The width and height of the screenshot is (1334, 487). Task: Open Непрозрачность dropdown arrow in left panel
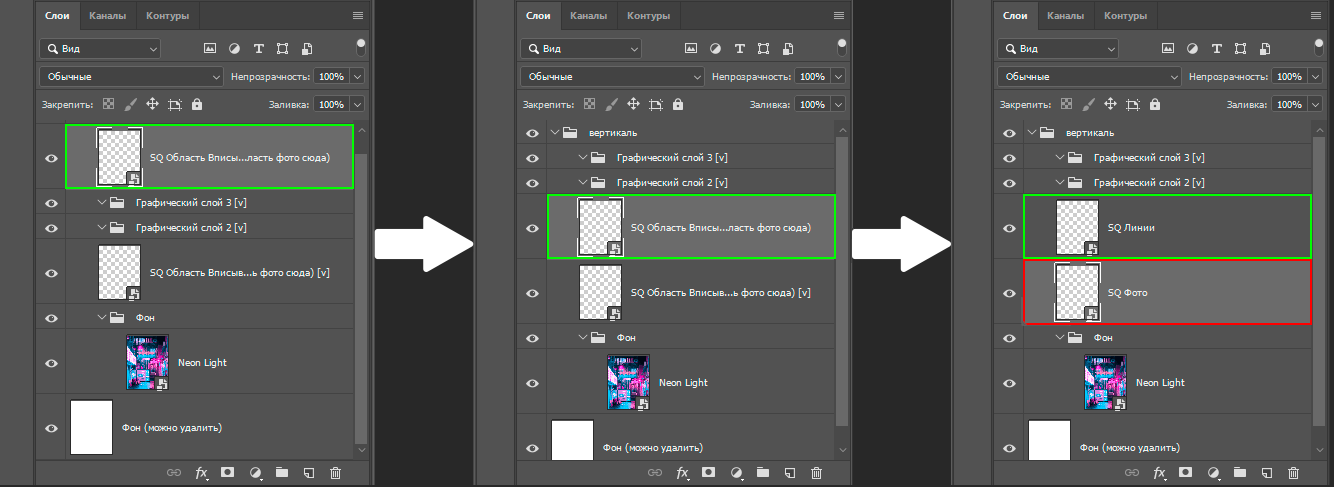pos(358,76)
